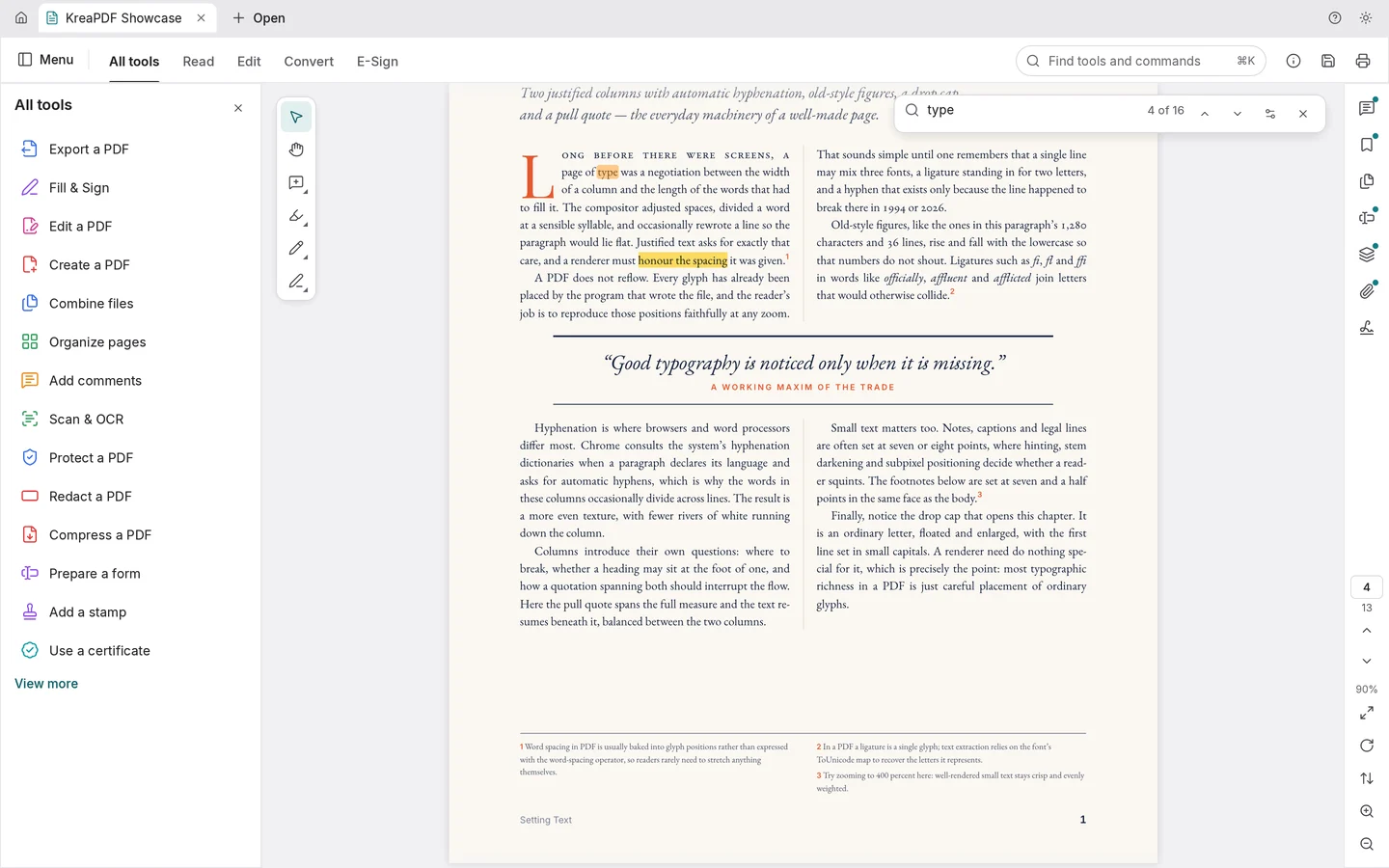Open the E-Sign tab
The width and height of the screenshot is (1389, 868).
[x=377, y=61]
